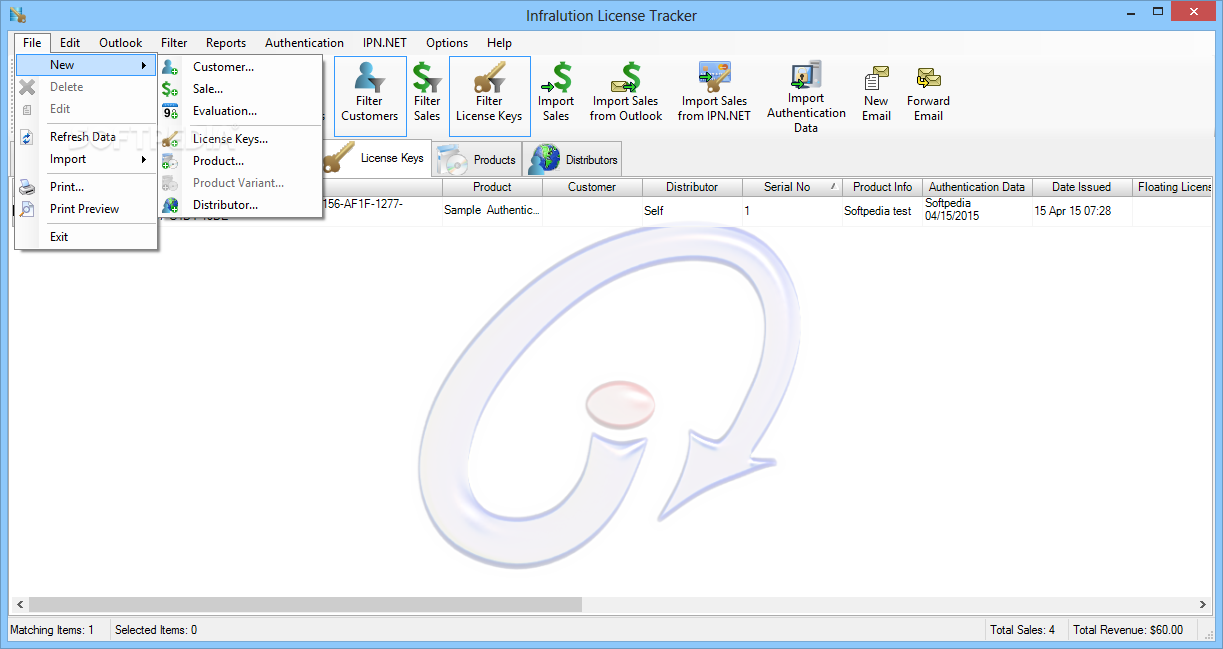Sort by Authentication Data column header
The width and height of the screenshot is (1223, 649).
tap(977, 187)
